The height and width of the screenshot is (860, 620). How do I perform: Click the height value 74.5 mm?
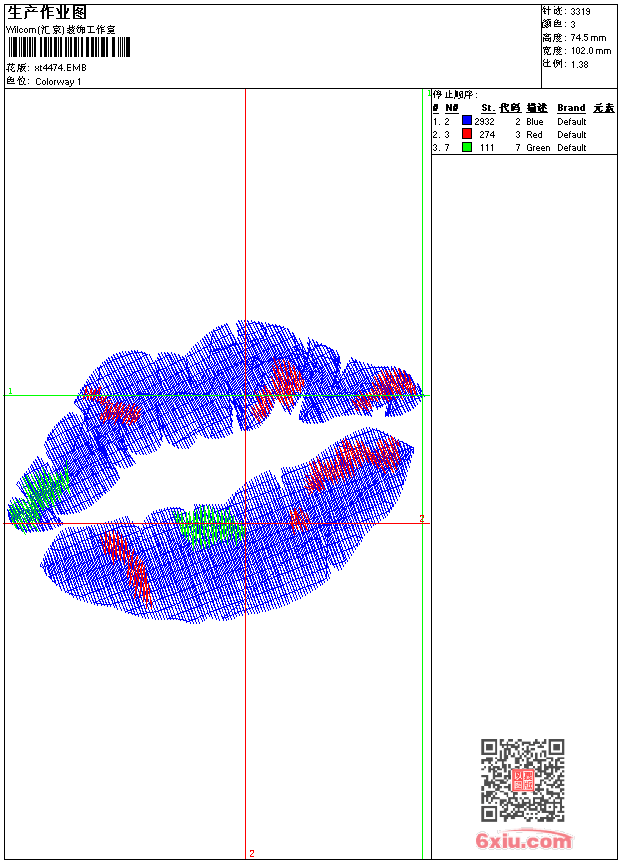point(588,38)
